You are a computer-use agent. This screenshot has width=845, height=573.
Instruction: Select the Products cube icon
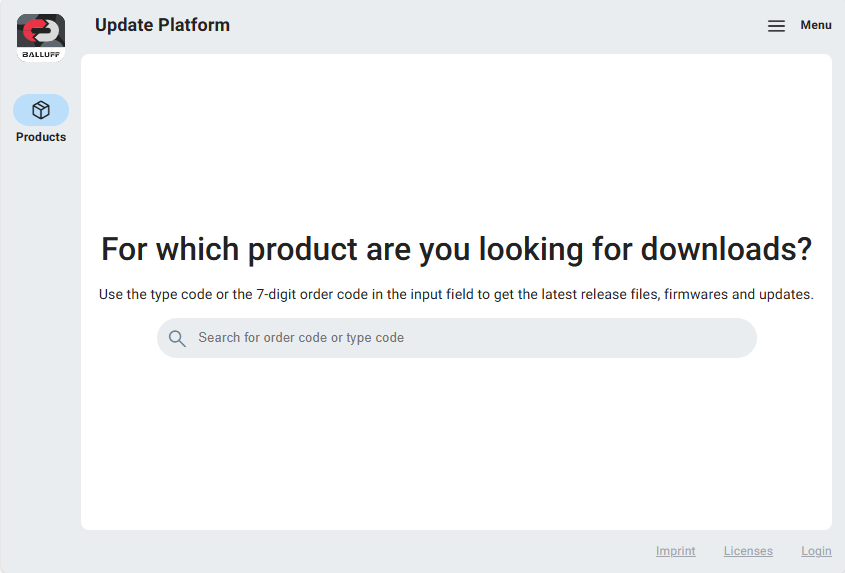(41, 110)
